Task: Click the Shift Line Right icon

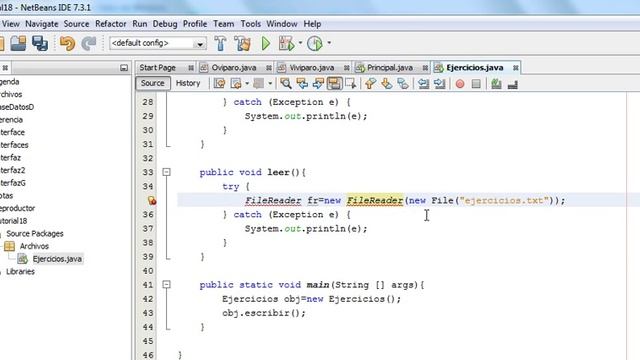Action: point(440,84)
